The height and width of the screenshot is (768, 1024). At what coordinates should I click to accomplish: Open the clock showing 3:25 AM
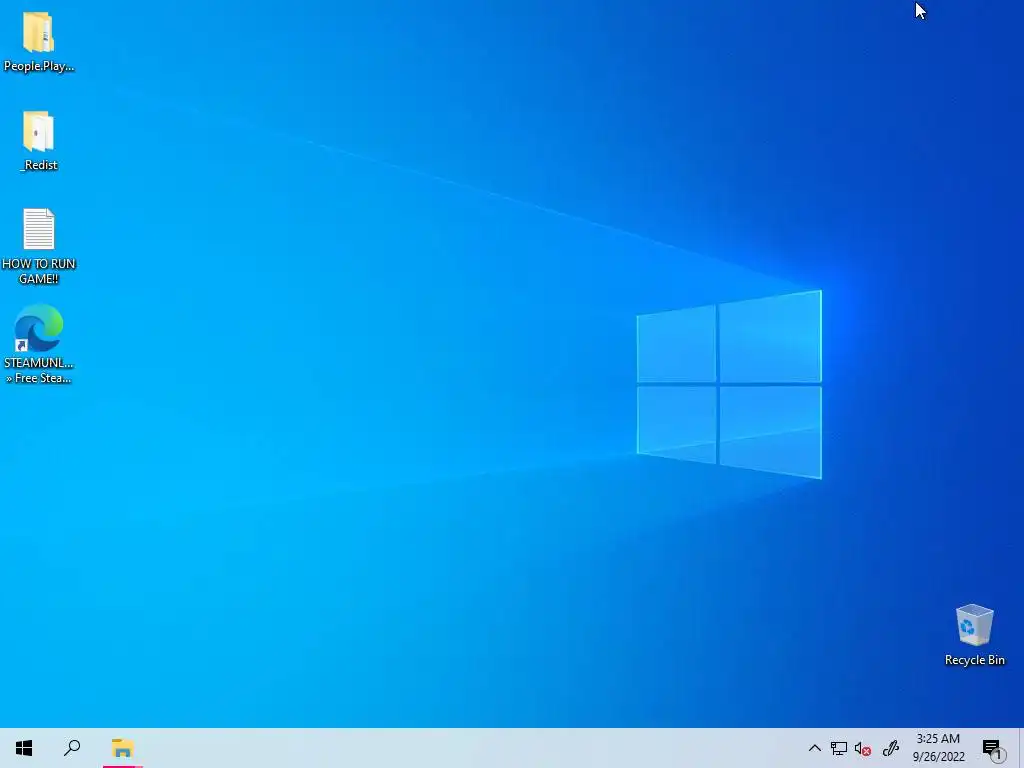point(938,748)
